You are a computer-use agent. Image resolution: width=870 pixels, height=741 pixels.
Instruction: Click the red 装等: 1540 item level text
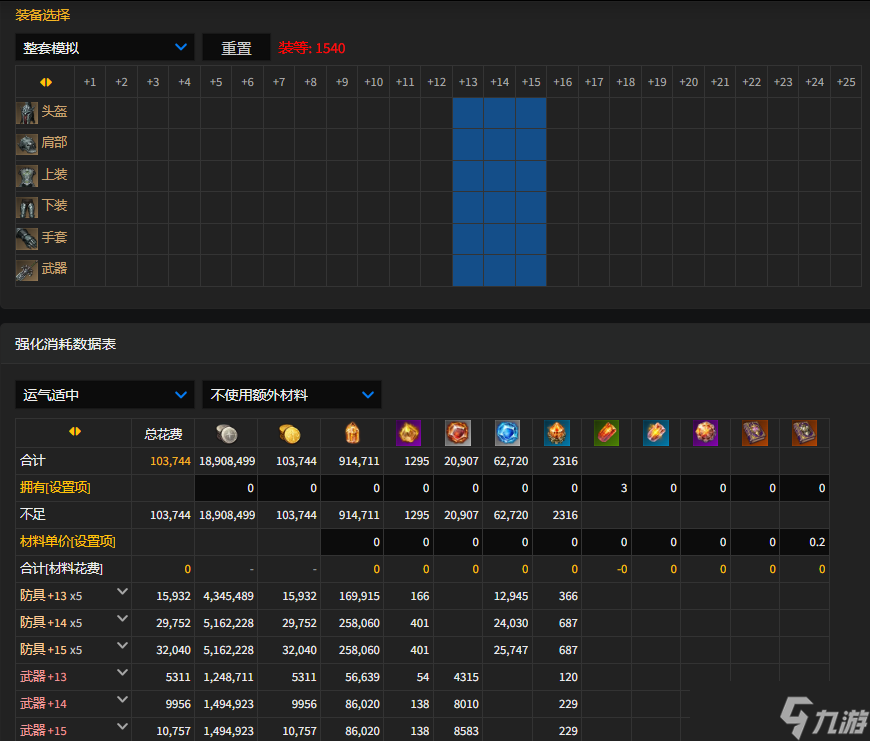tap(312, 48)
